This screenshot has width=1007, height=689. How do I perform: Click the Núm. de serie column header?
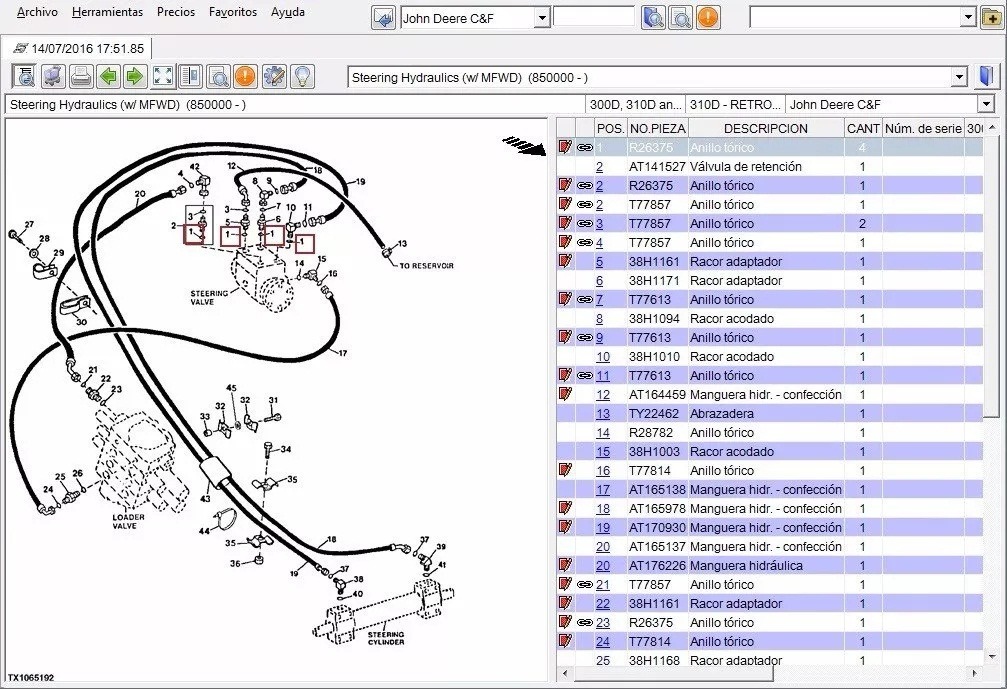(x=923, y=128)
